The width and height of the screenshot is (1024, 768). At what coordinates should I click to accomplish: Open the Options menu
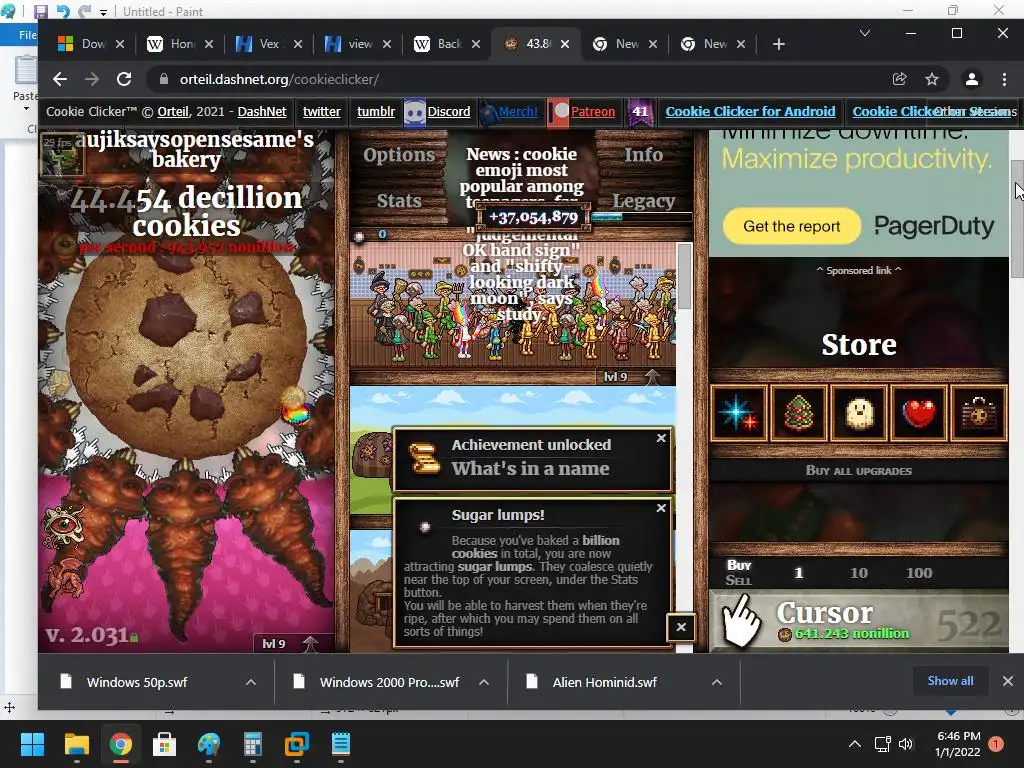pos(398,155)
